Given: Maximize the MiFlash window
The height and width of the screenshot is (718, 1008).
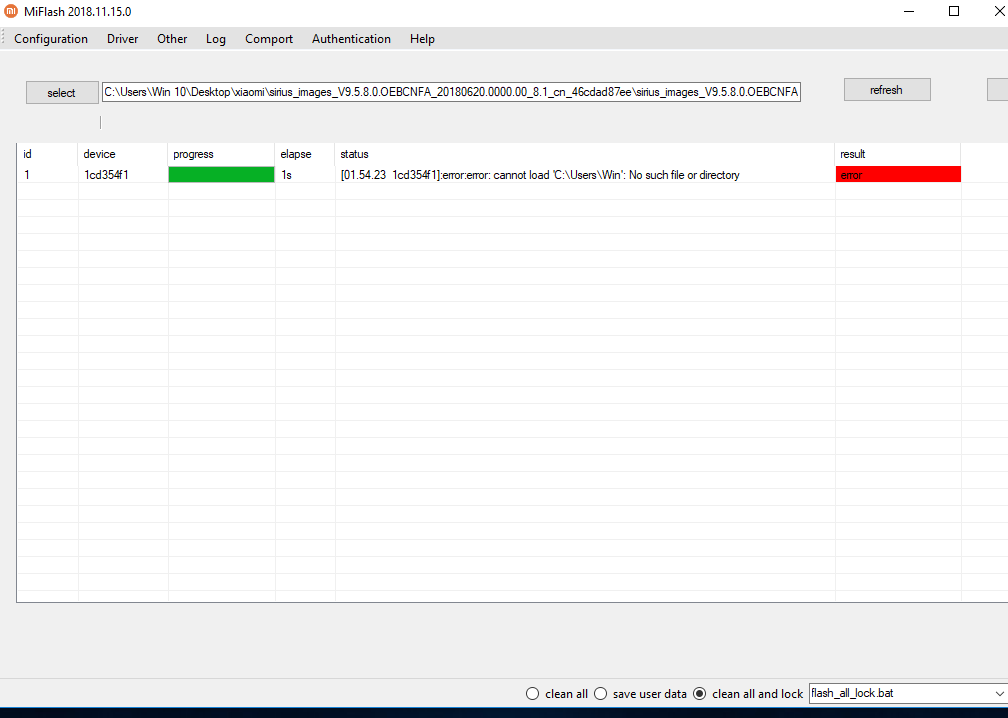Looking at the screenshot, I should (954, 12).
